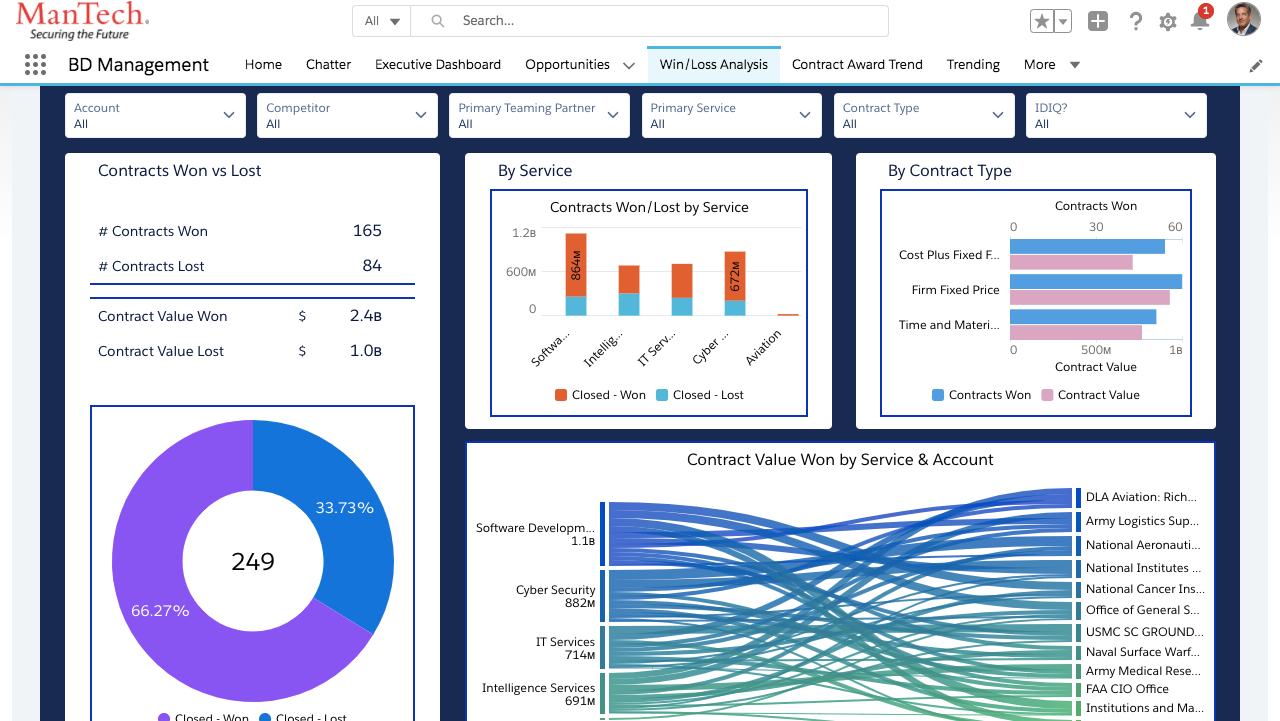
Task: Click the Contract Value Lost 1.0B figure
Action: [x=366, y=351]
